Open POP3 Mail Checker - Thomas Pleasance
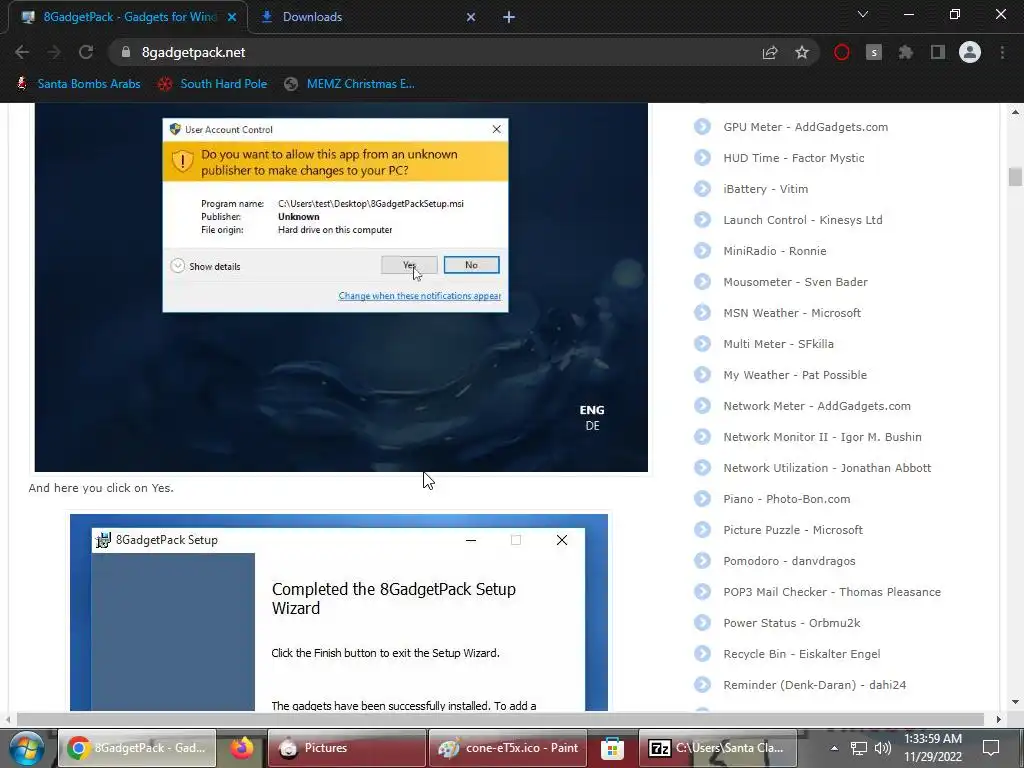This screenshot has width=1024, height=768. coord(831,592)
